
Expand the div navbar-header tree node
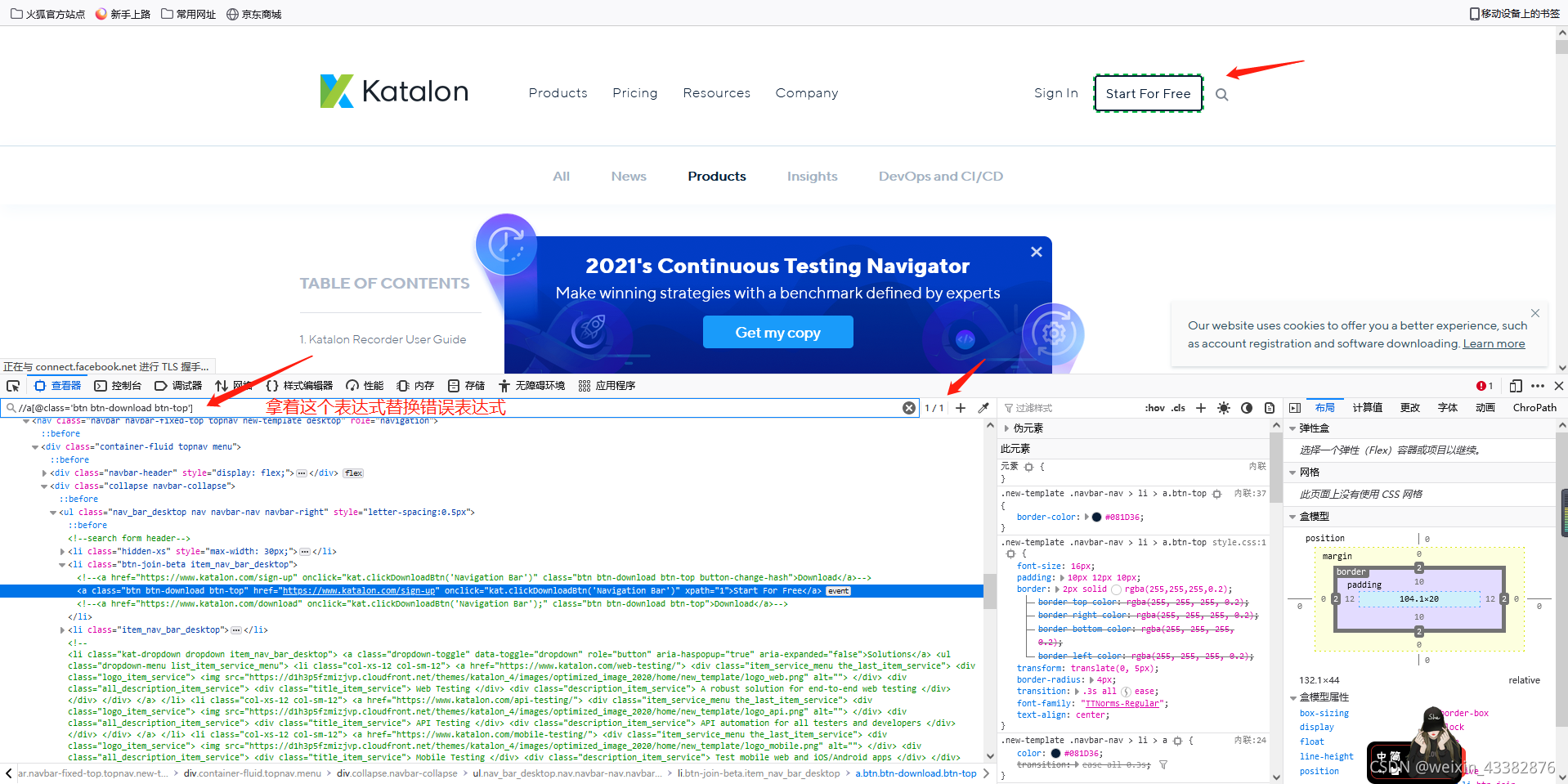44,473
